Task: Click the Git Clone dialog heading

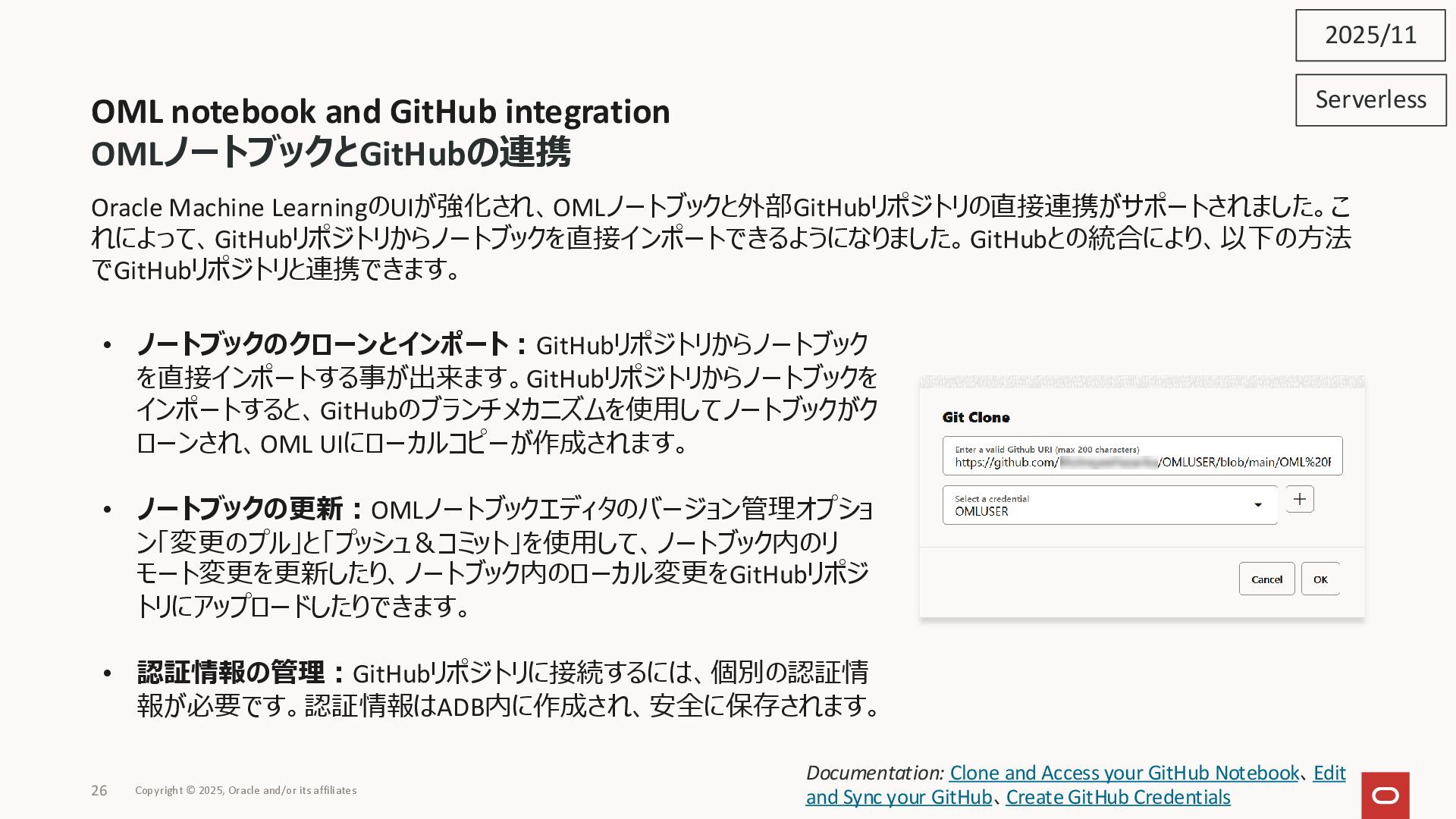Action: [x=975, y=418]
